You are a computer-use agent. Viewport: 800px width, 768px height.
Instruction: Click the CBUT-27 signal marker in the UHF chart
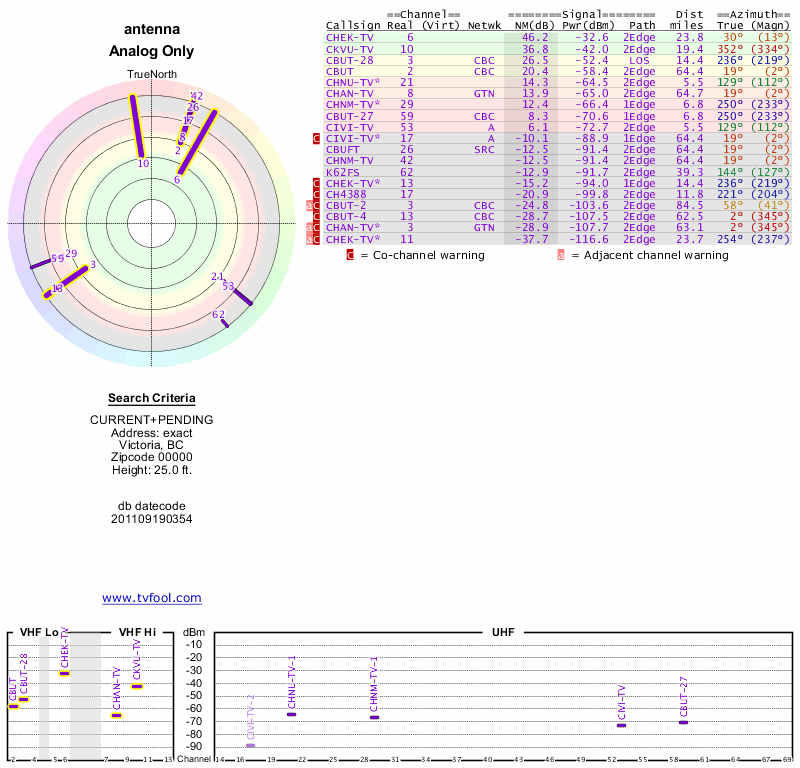pos(684,722)
